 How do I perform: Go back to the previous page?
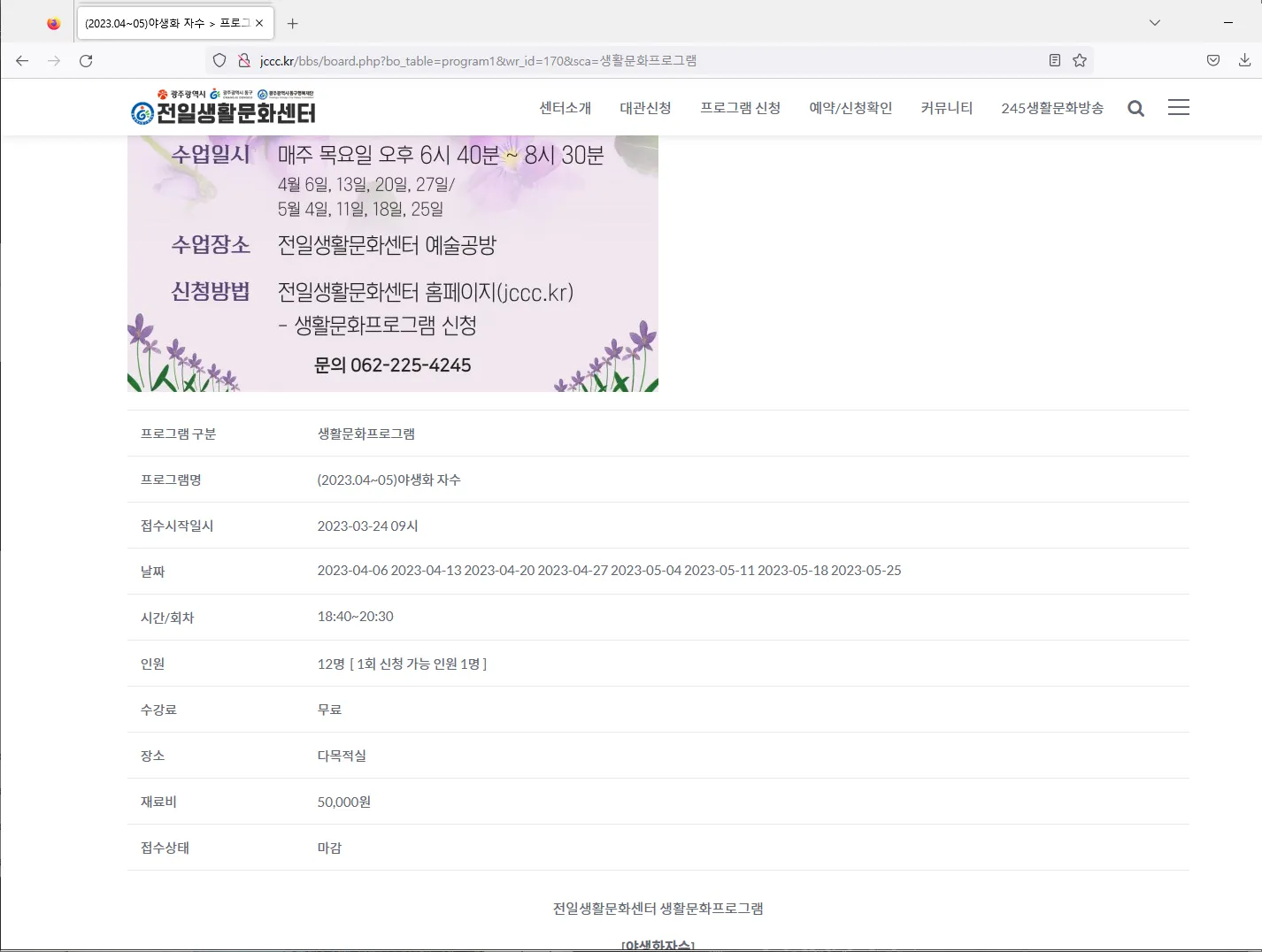click(x=22, y=60)
